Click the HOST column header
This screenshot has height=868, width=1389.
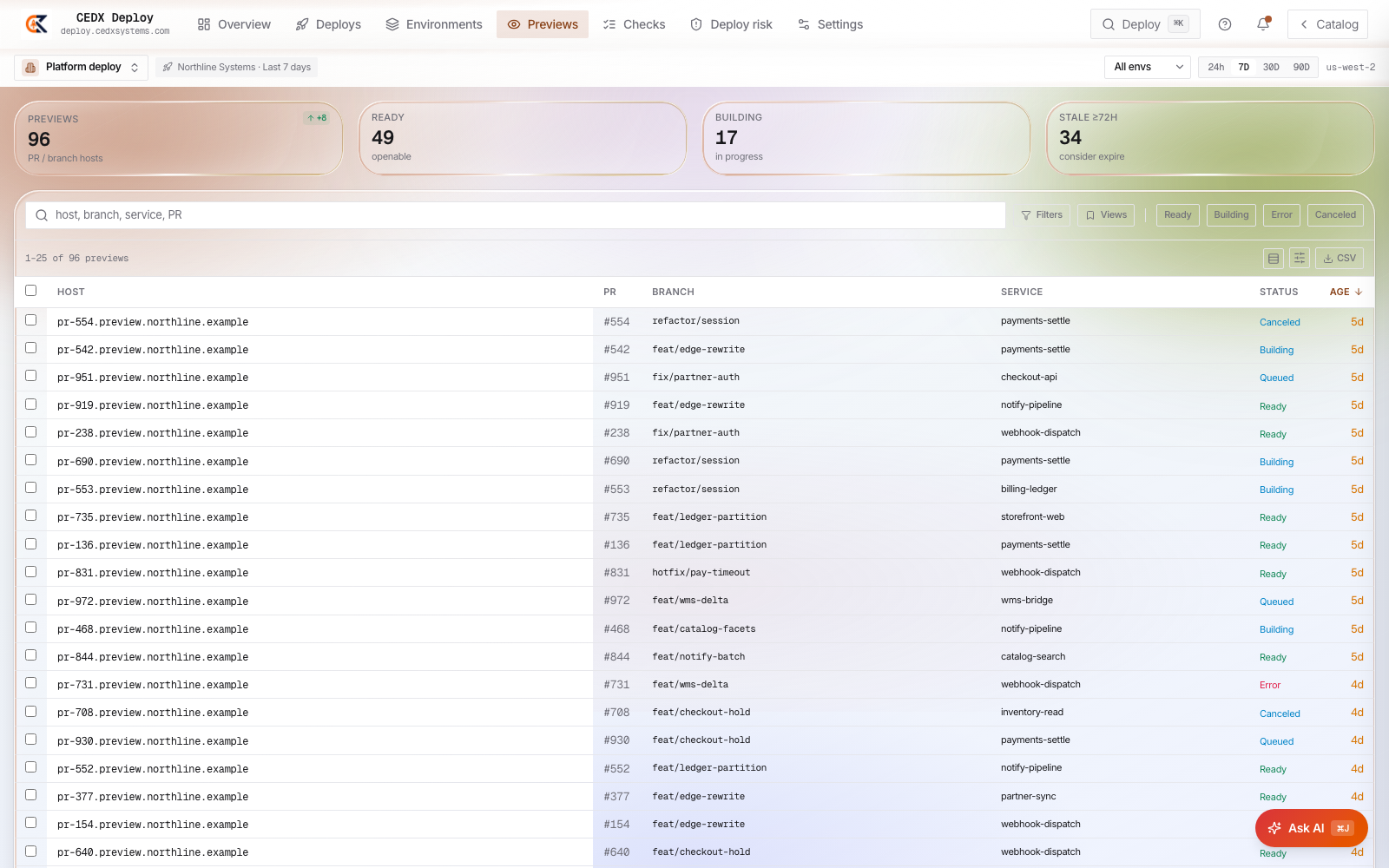pos(71,293)
